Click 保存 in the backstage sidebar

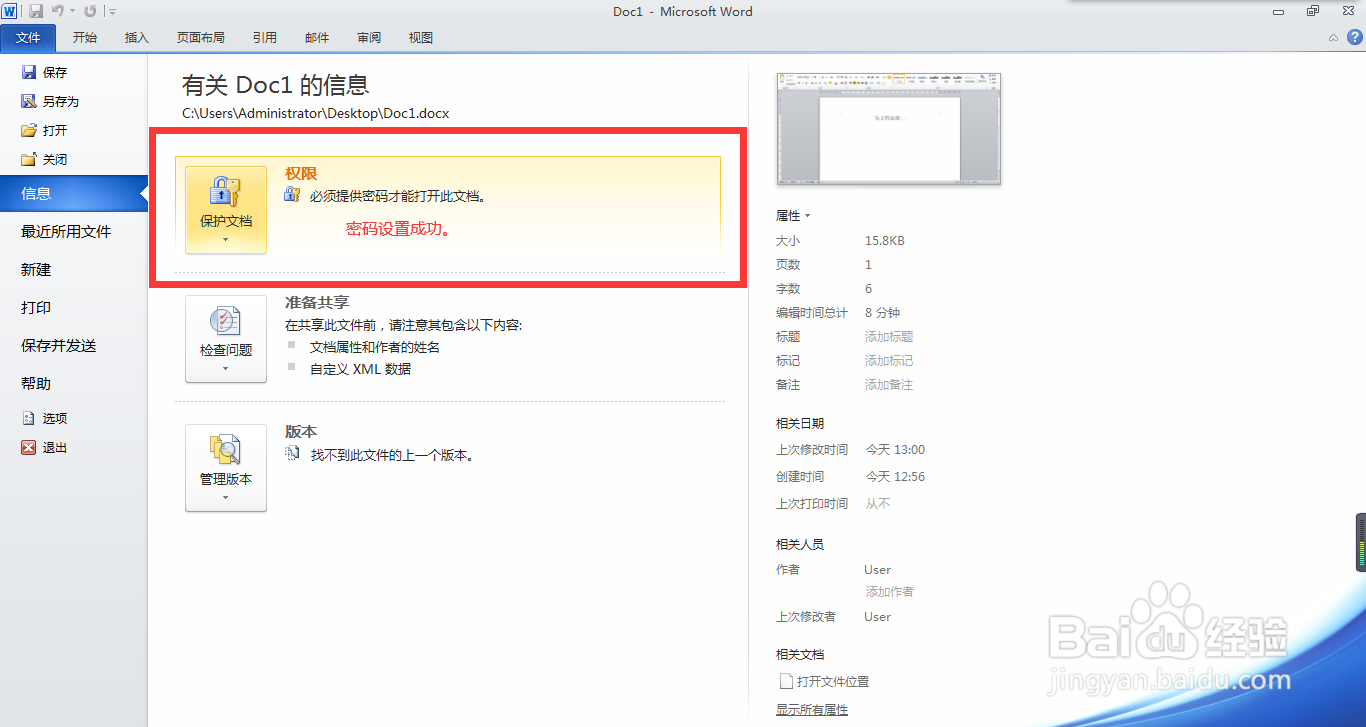click(x=44, y=72)
